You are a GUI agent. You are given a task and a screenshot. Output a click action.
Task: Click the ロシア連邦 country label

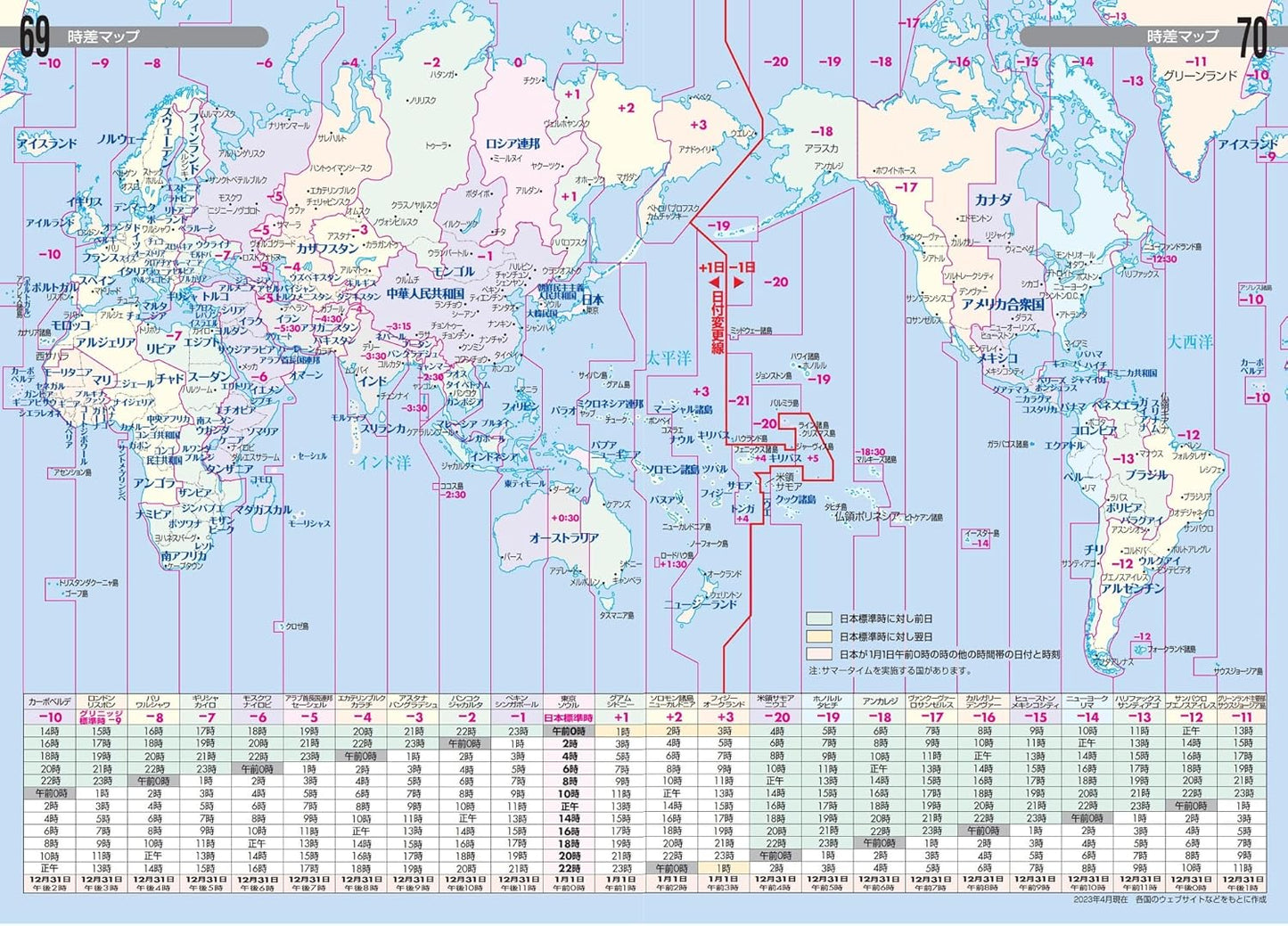513,143
